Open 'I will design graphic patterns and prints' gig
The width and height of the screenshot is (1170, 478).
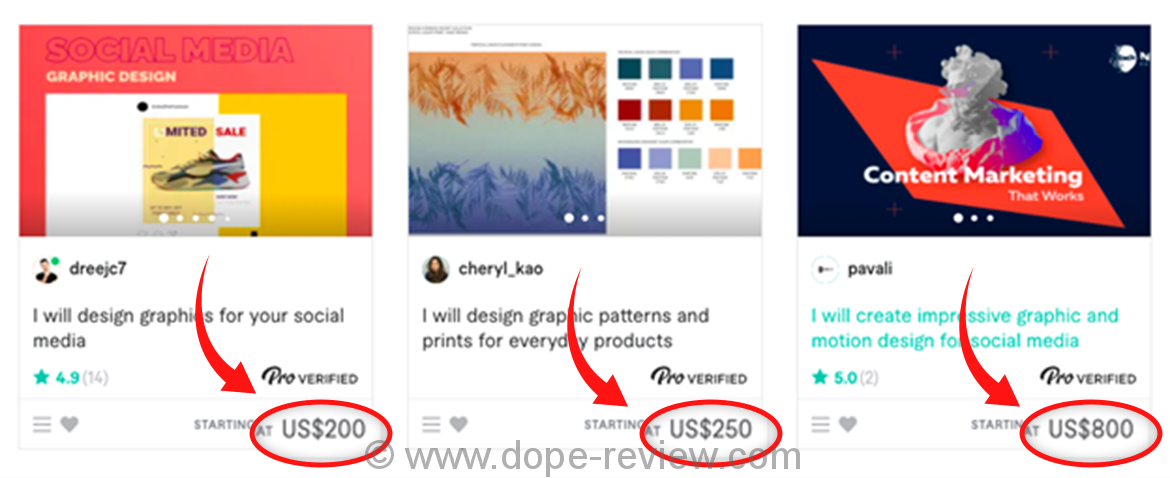pos(566,328)
